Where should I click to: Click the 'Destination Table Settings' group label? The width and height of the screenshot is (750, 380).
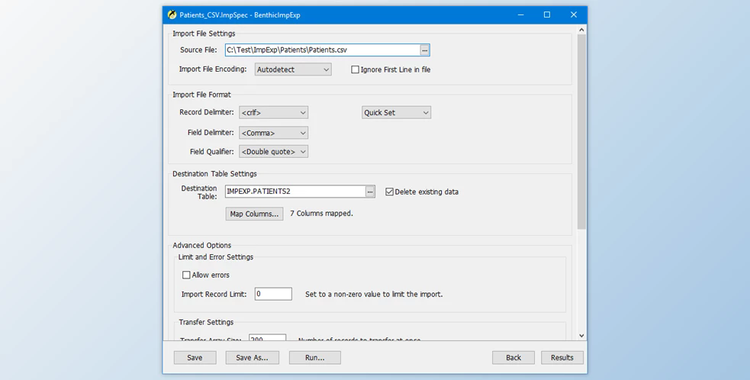coord(214,174)
